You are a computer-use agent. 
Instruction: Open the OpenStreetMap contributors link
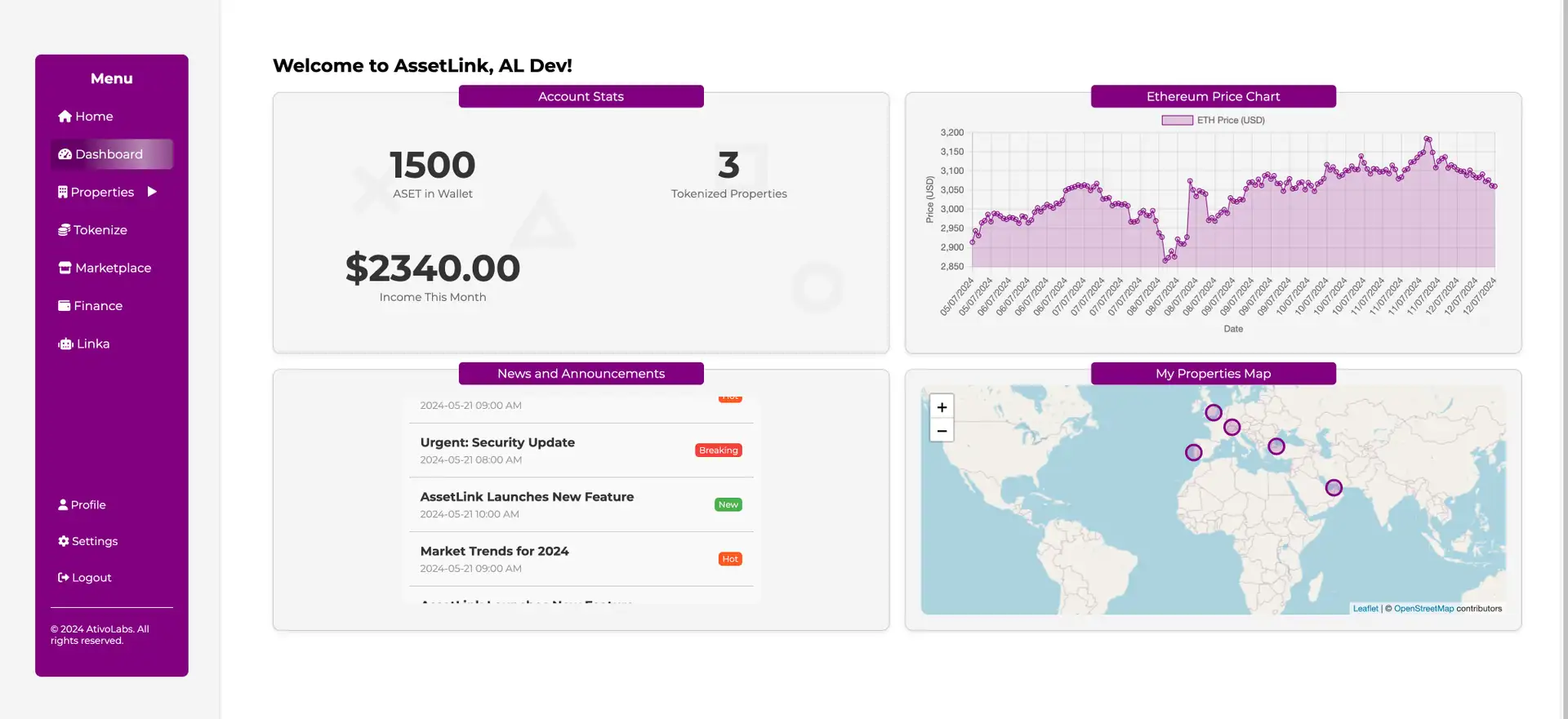point(1423,609)
